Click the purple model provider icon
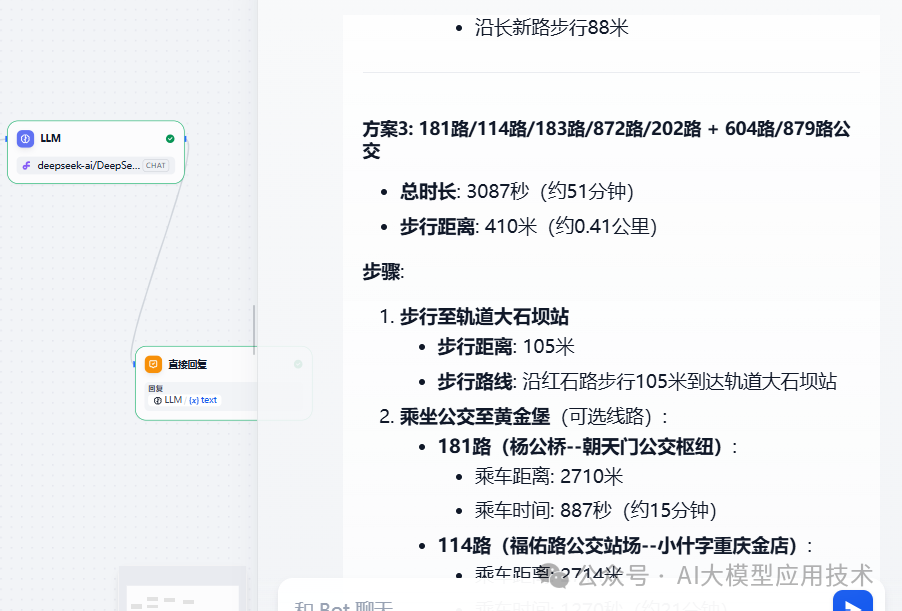902x611 pixels. (x=26, y=165)
